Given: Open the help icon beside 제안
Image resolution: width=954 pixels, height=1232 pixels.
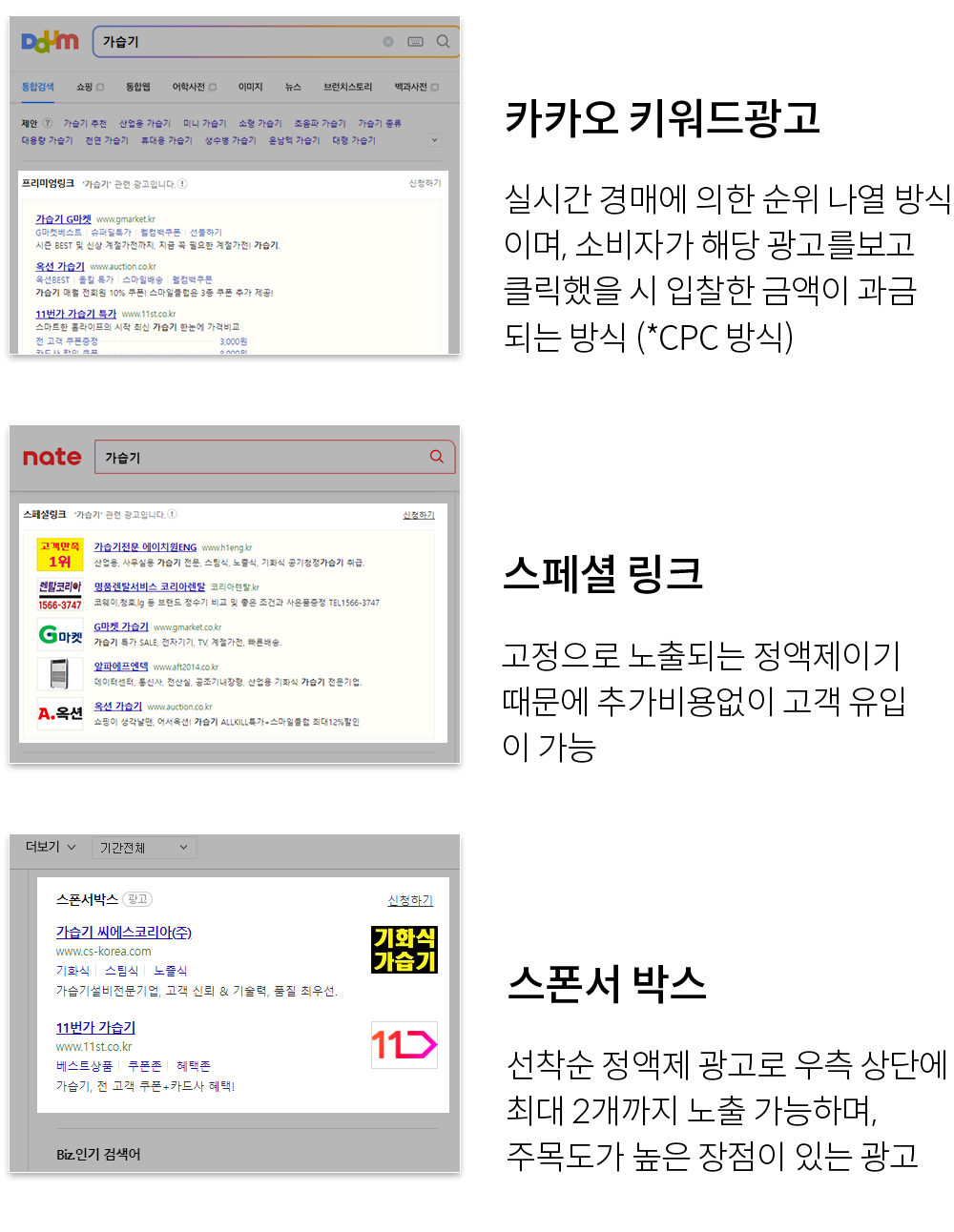Looking at the screenshot, I should pyautogui.click(x=48, y=123).
